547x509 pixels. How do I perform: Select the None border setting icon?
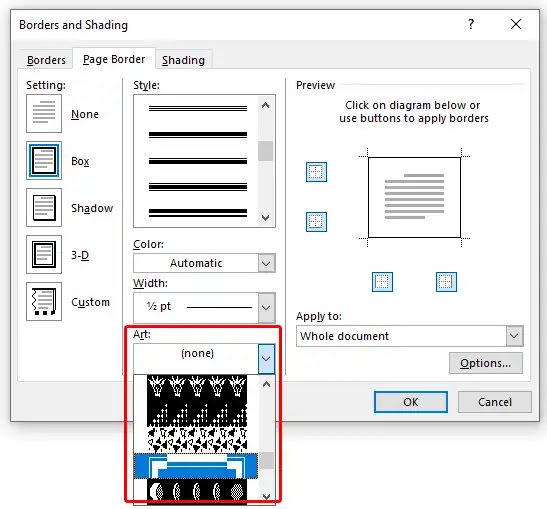(44, 113)
